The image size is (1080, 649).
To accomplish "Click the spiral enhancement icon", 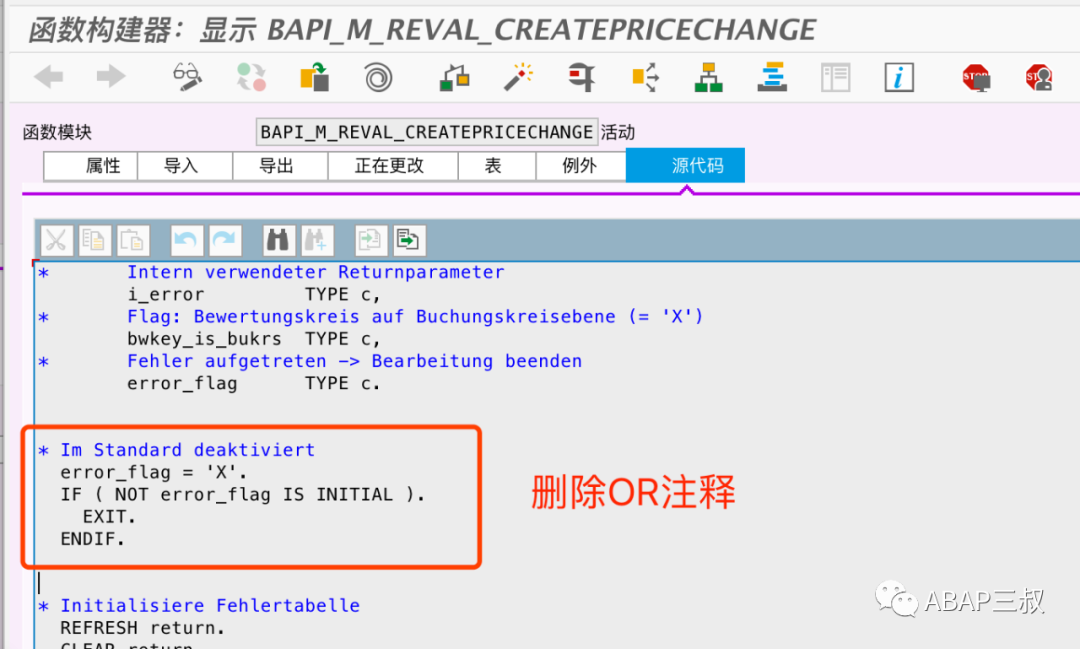I will (x=378, y=77).
